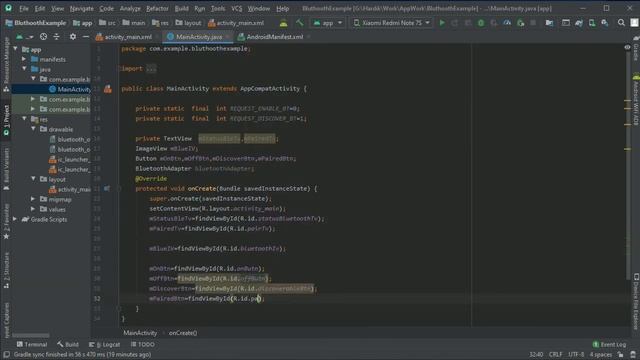Toggle read-only lock icon in status bar
The width and height of the screenshot is (640, 360).
tap(620, 354)
